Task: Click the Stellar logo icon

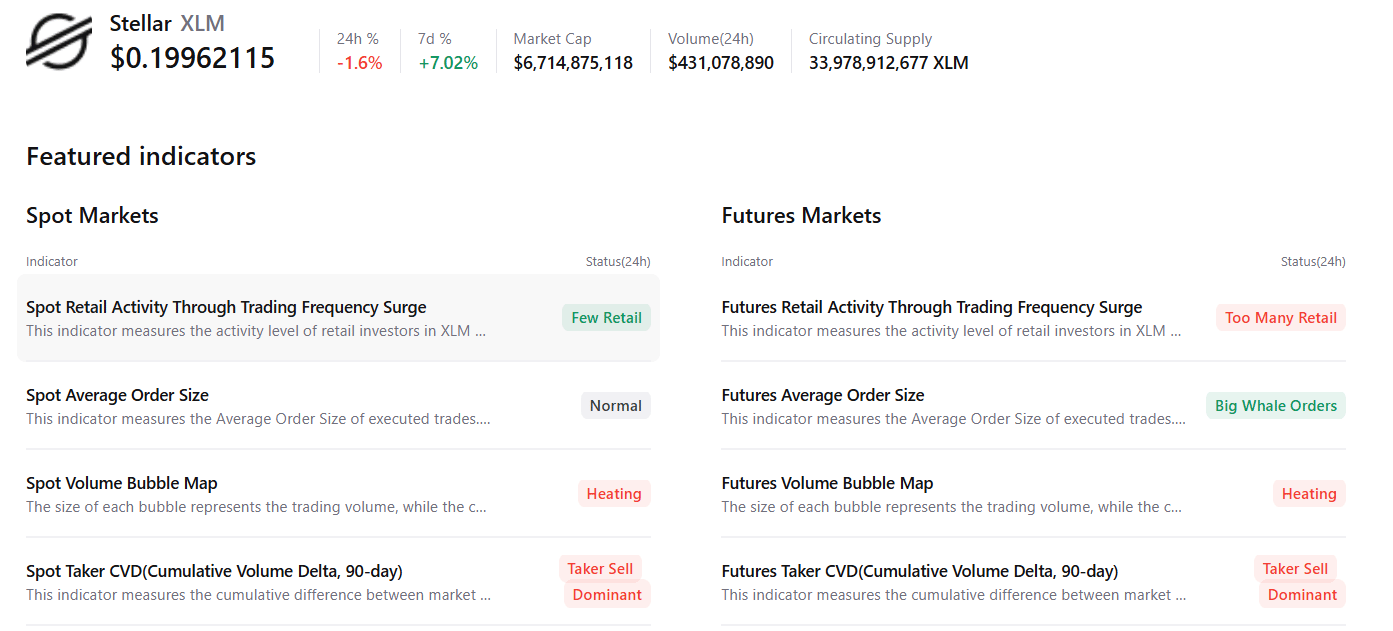Action: (59, 41)
